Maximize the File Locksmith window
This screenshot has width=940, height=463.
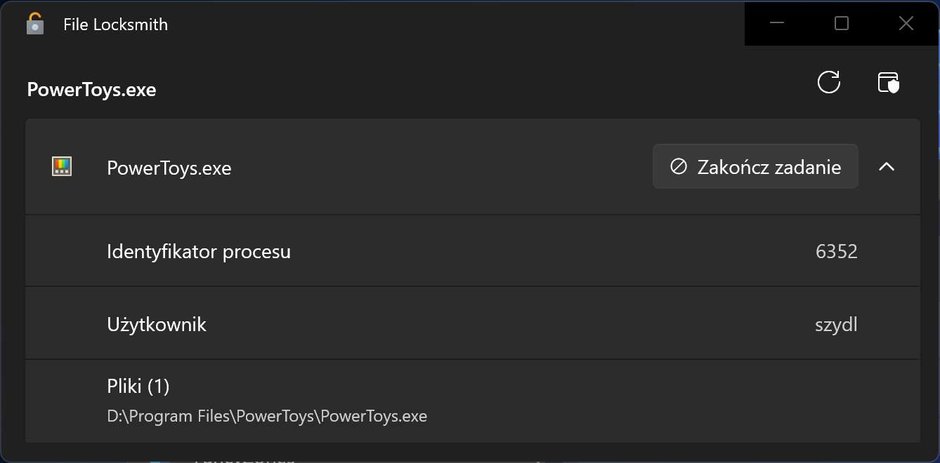[842, 23]
